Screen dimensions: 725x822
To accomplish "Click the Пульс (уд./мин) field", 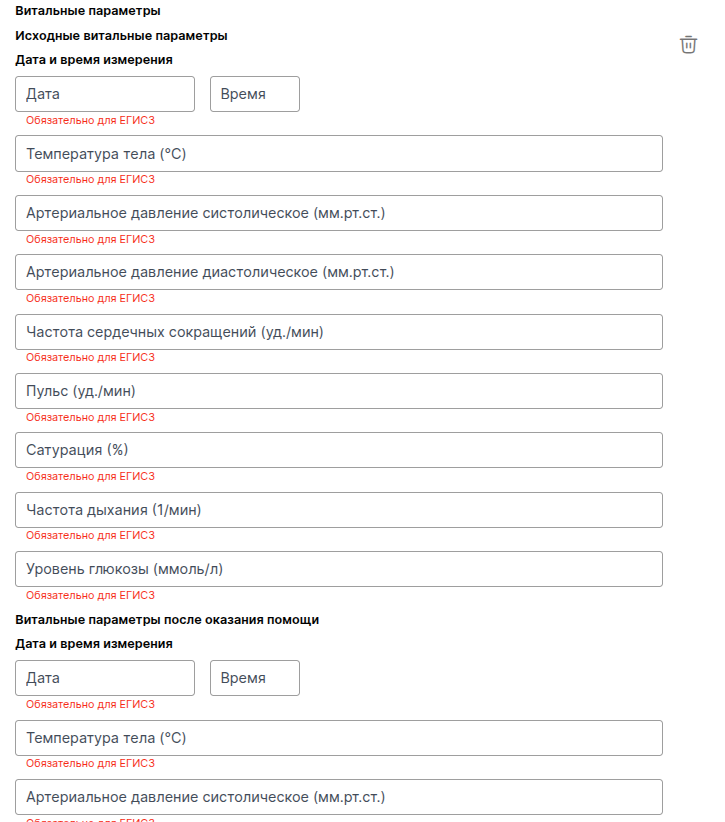I will pyautogui.click(x=339, y=391).
